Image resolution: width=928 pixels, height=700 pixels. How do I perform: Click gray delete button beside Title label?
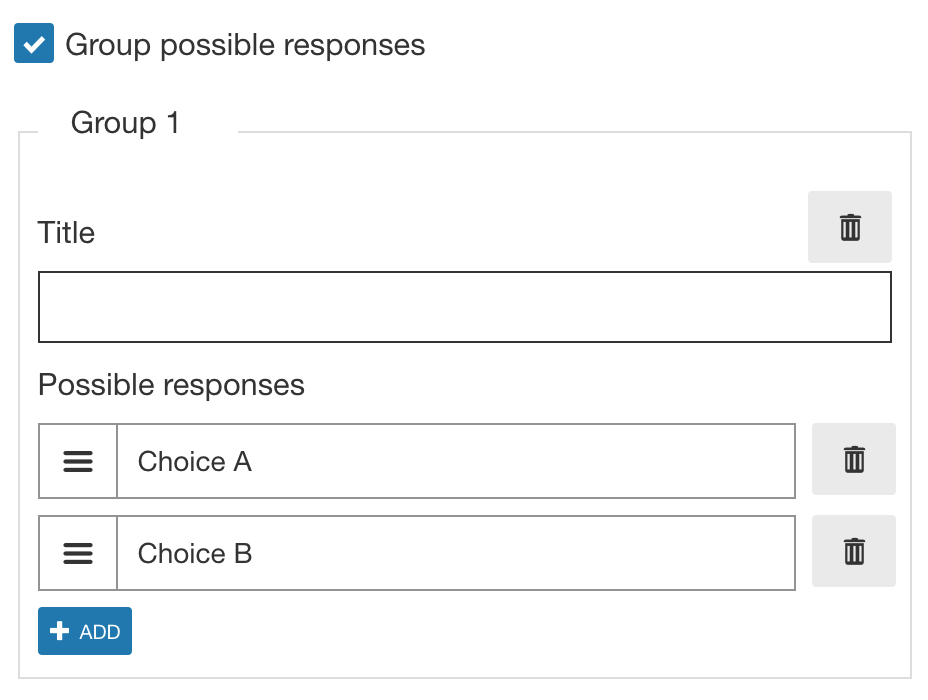point(850,227)
